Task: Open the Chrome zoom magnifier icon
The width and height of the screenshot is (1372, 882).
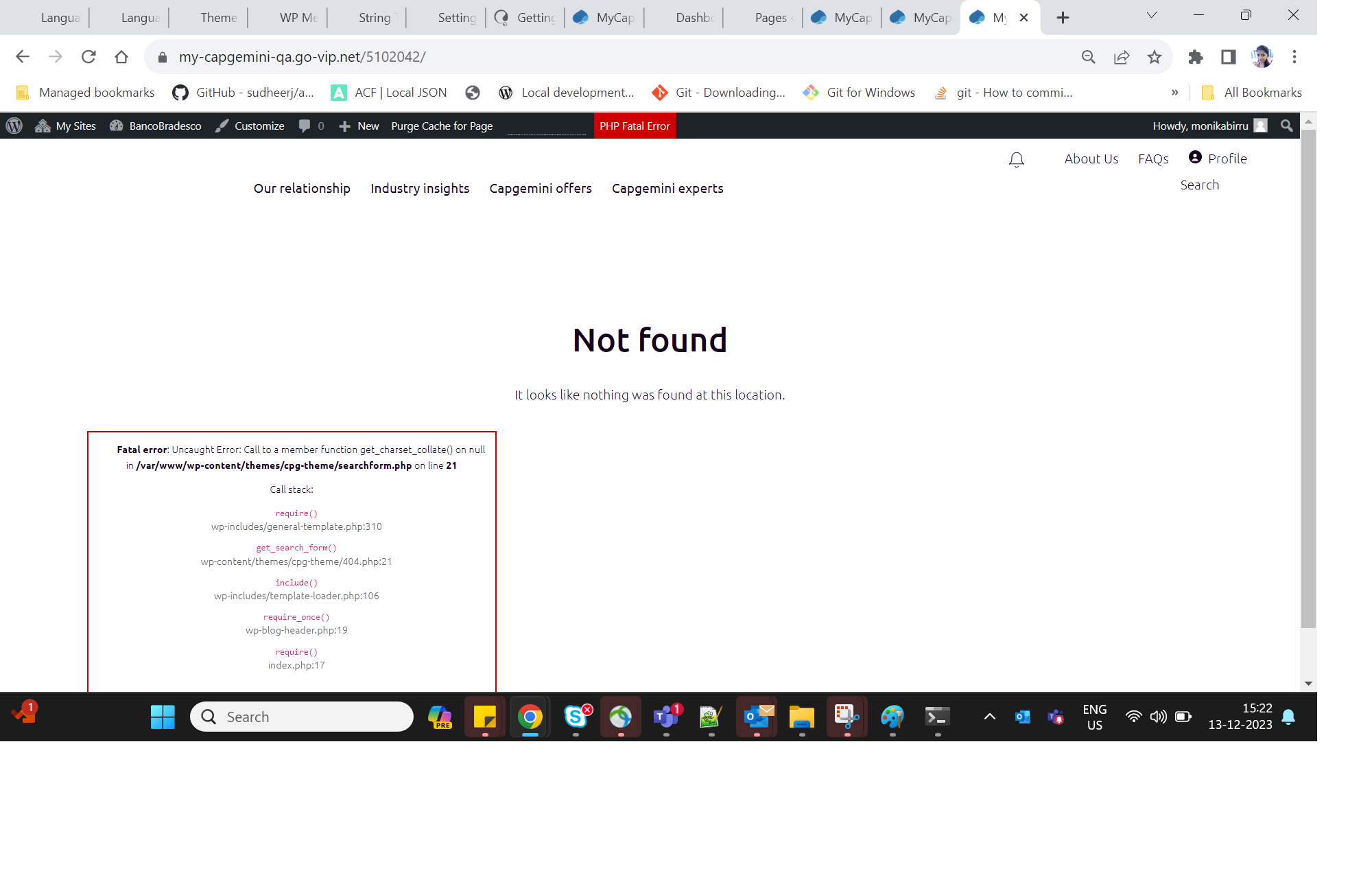Action: coord(1089,57)
